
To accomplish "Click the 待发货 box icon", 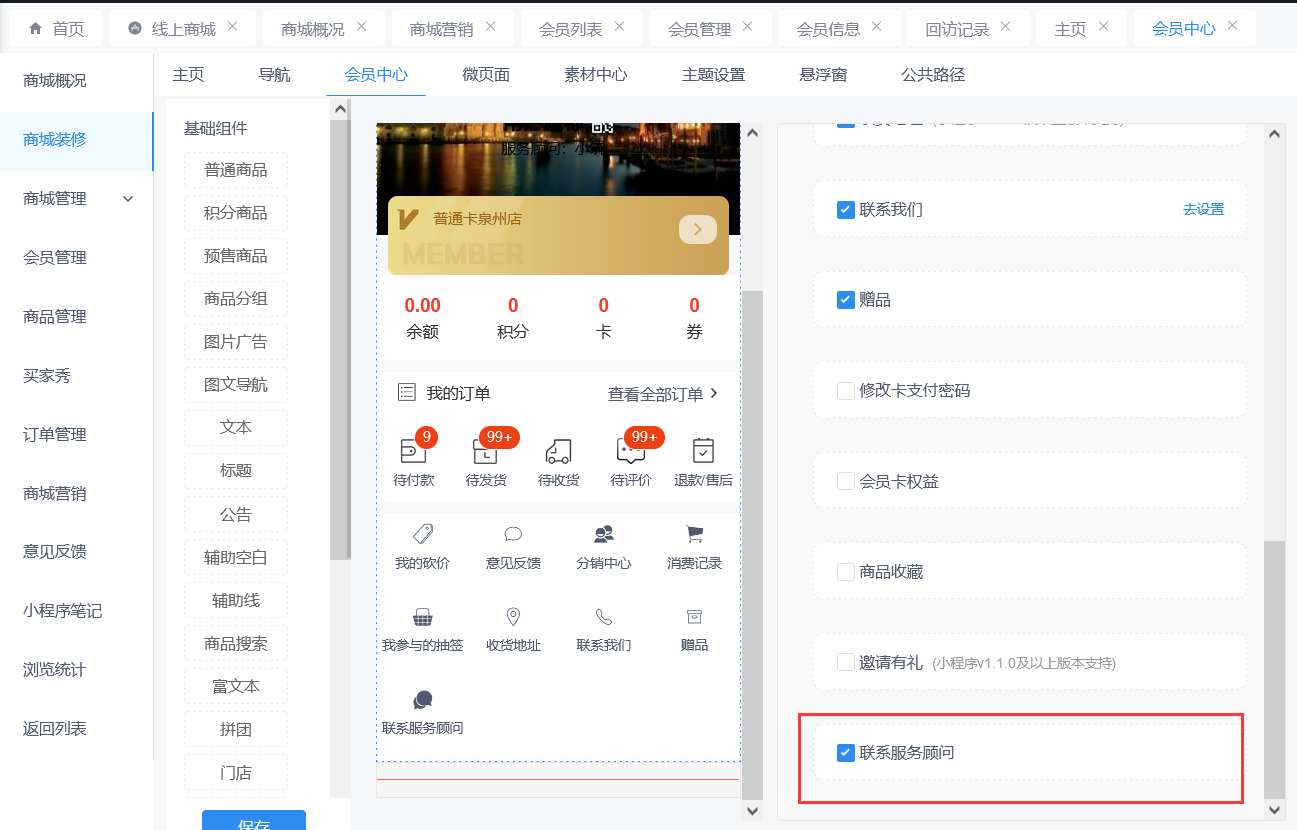I will coord(485,451).
